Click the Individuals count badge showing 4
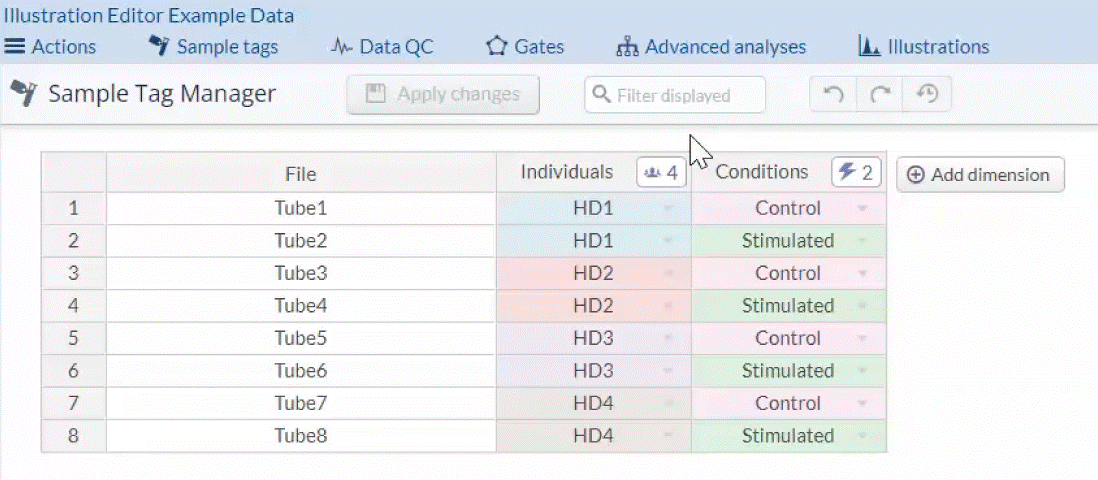1098x480 pixels. tap(661, 173)
